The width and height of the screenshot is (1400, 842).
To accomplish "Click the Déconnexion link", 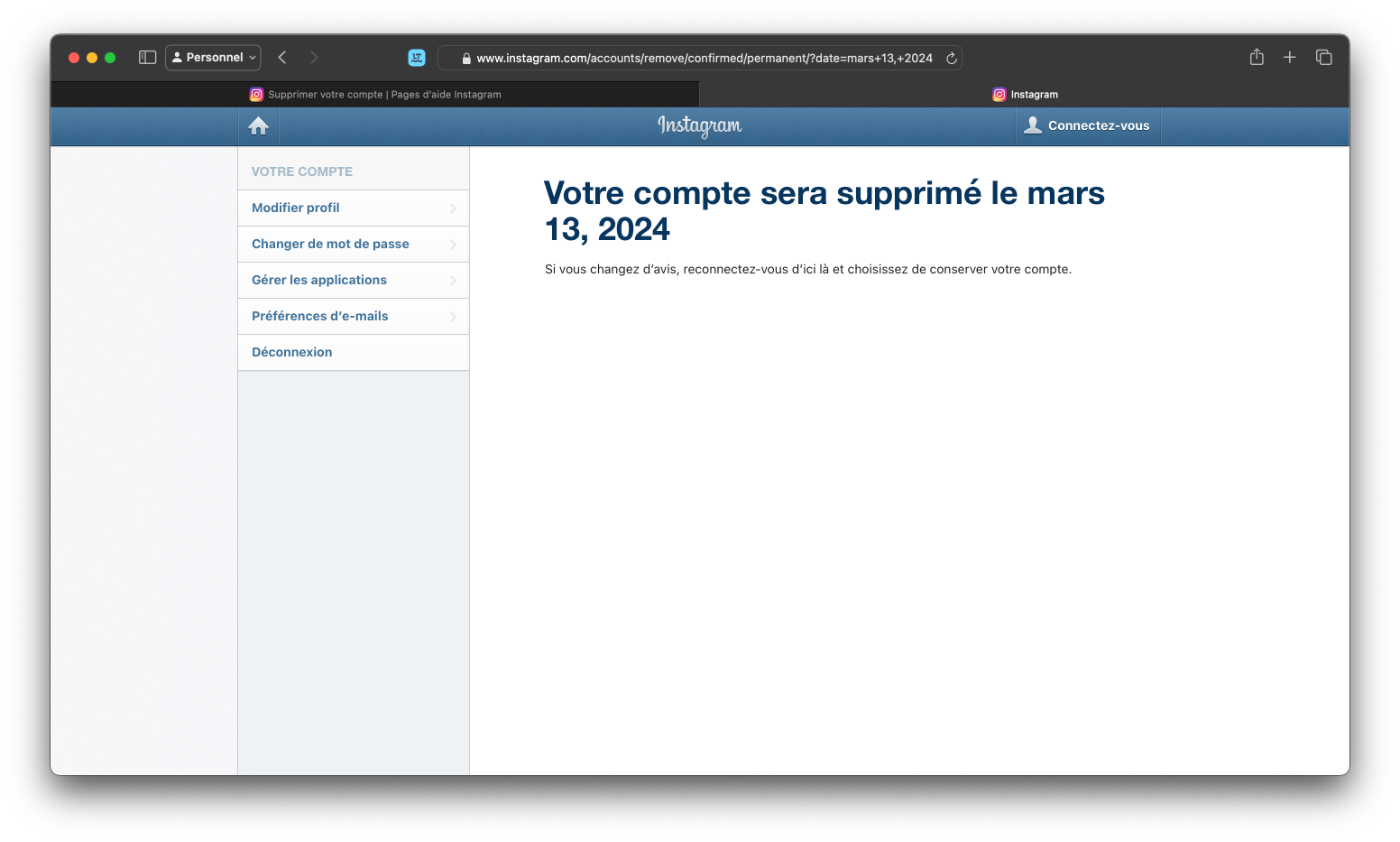I will click(x=292, y=352).
